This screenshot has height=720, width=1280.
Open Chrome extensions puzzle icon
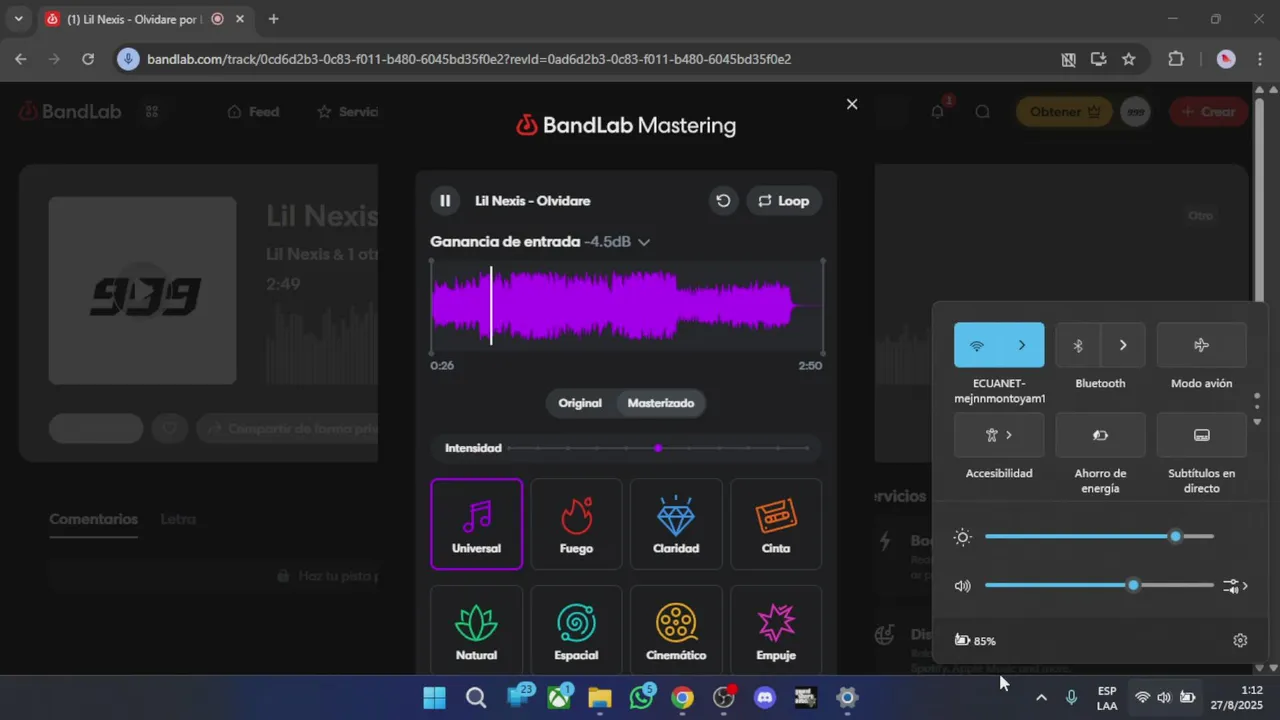(1176, 59)
